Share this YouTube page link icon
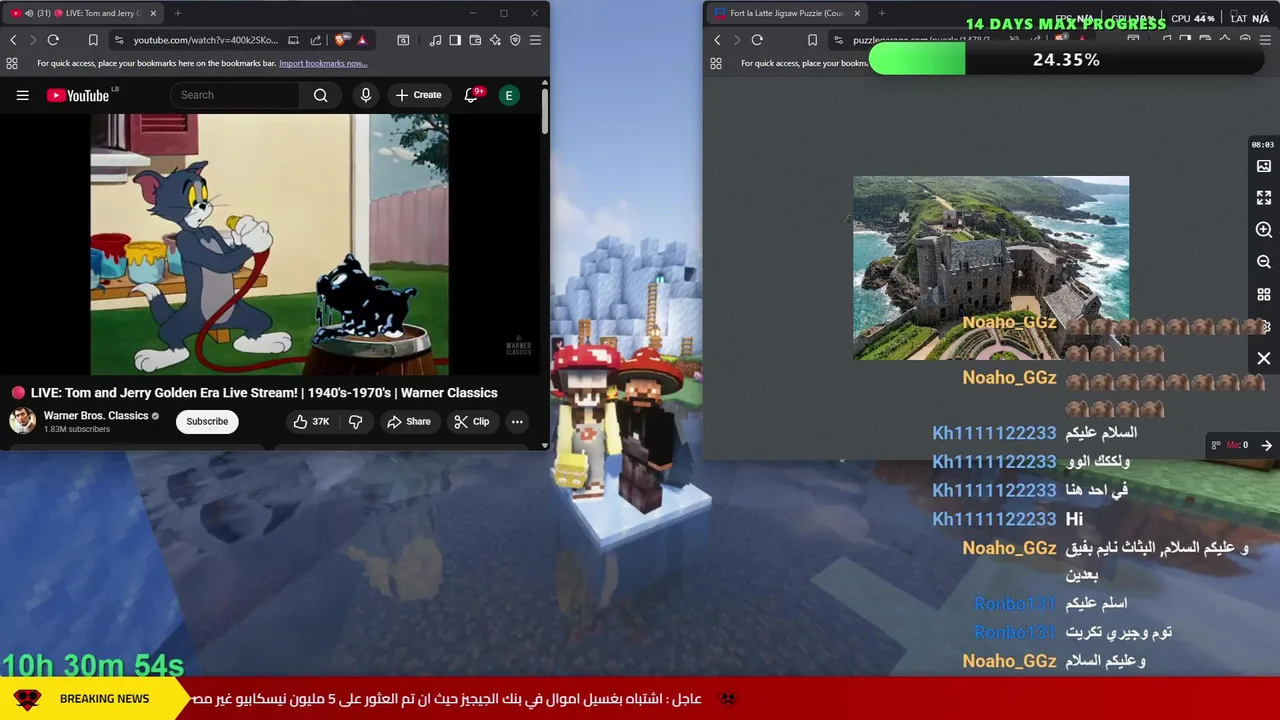This screenshot has width=1280, height=720. pos(316,40)
